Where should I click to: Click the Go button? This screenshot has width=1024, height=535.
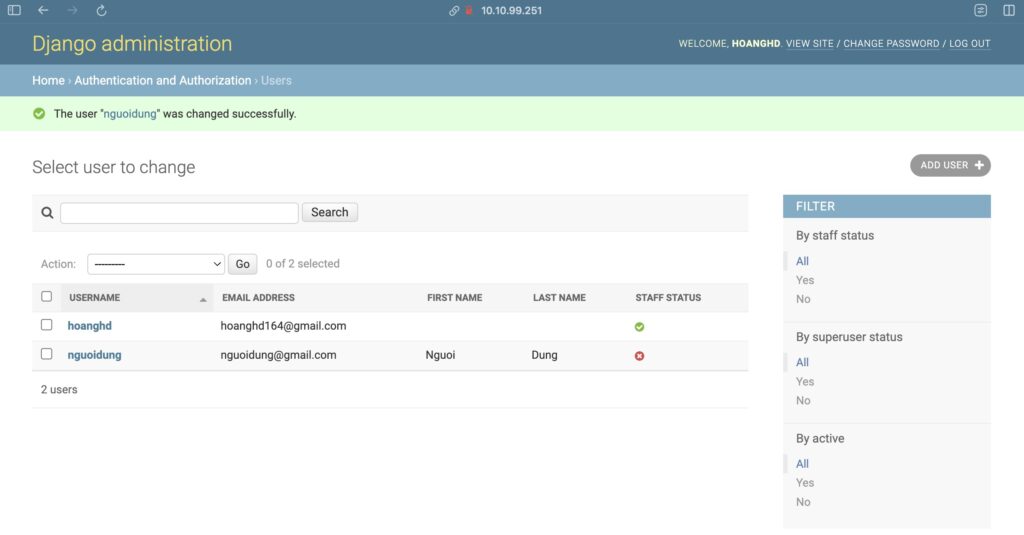pyautogui.click(x=242, y=264)
